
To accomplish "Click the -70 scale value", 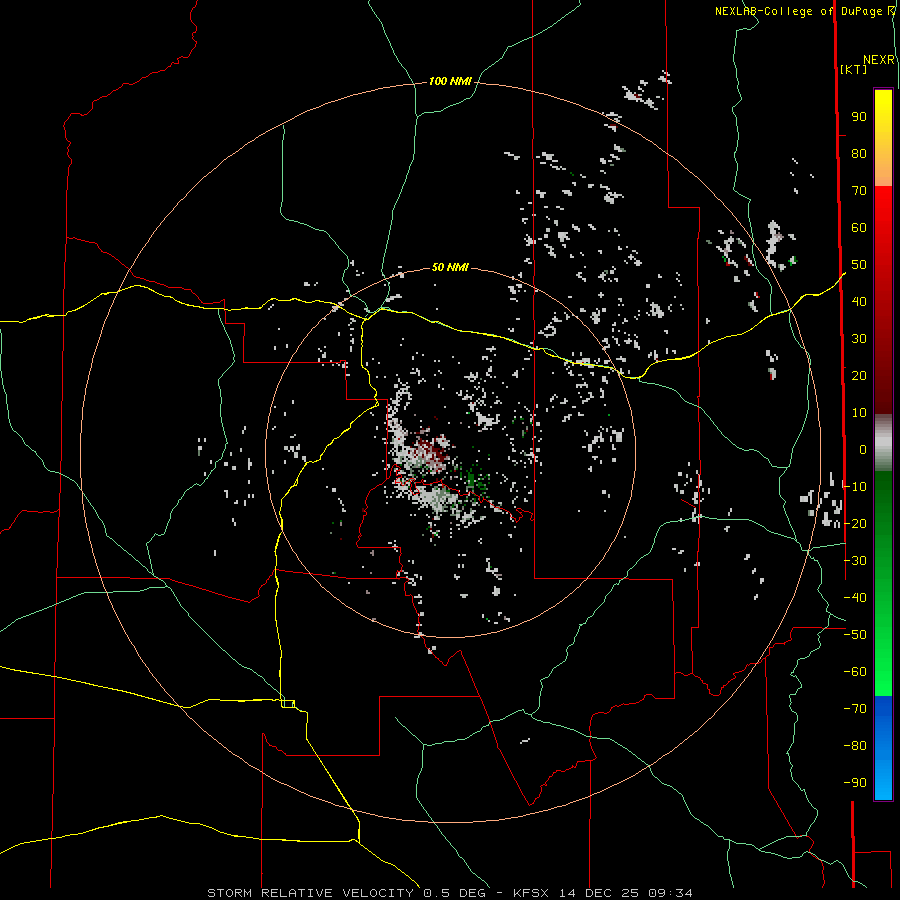I will tap(855, 709).
